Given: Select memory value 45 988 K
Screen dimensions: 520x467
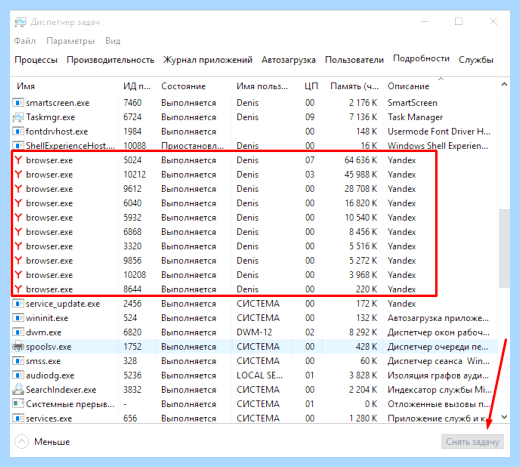Looking at the screenshot, I should click(361, 174).
